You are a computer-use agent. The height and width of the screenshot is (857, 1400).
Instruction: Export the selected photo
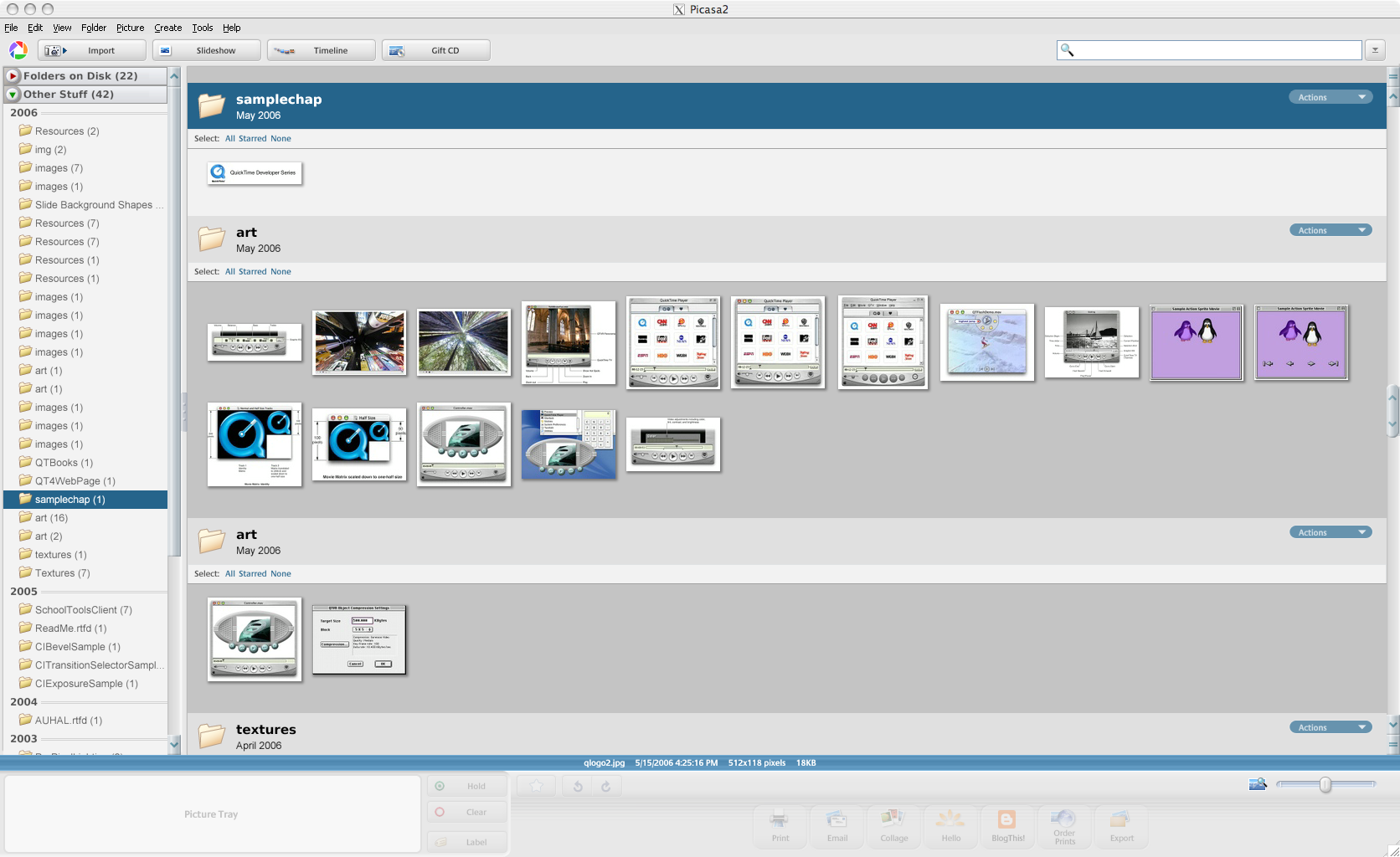(1121, 827)
